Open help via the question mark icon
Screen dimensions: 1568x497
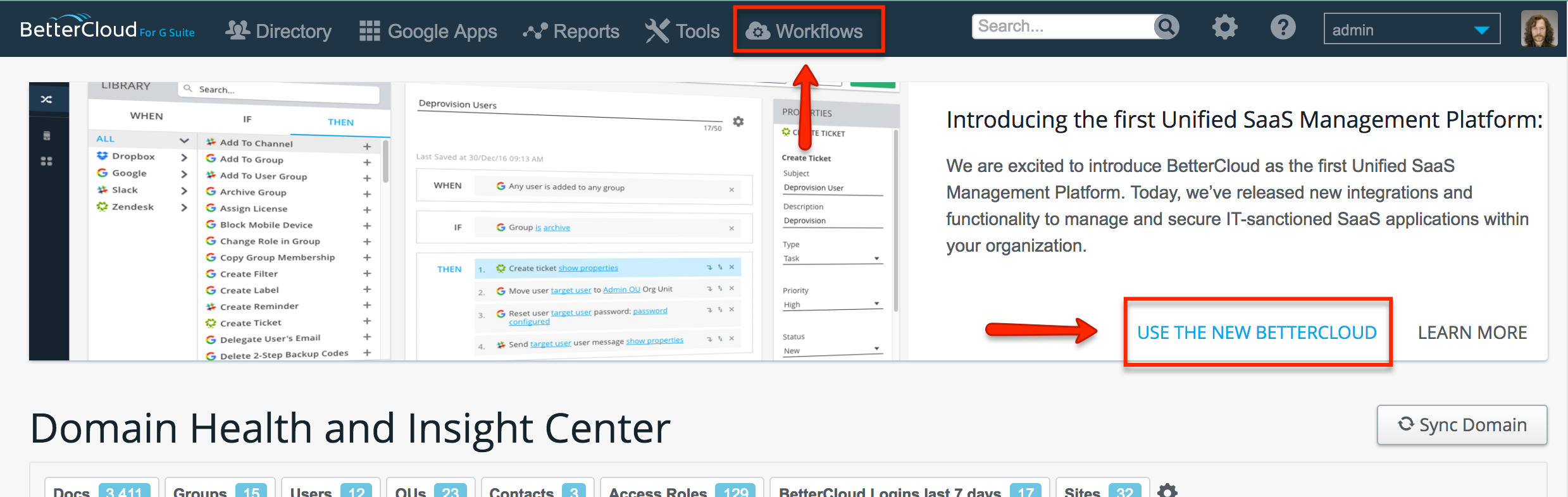click(x=1283, y=27)
